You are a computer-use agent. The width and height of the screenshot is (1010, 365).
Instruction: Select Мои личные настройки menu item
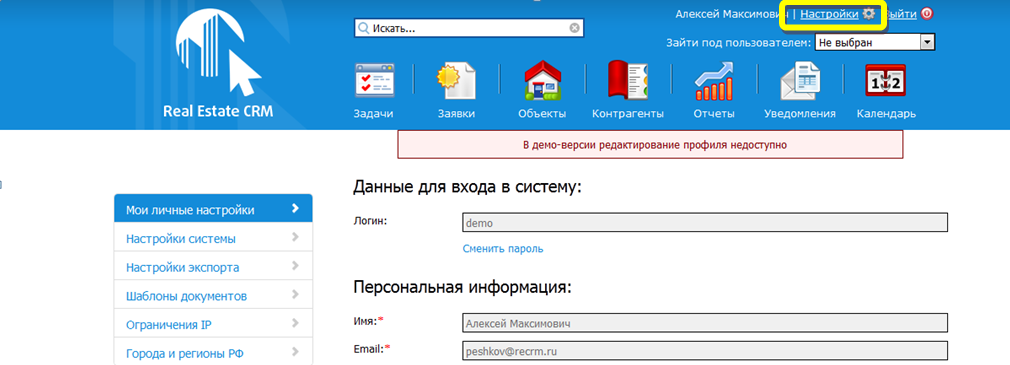coord(213,209)
